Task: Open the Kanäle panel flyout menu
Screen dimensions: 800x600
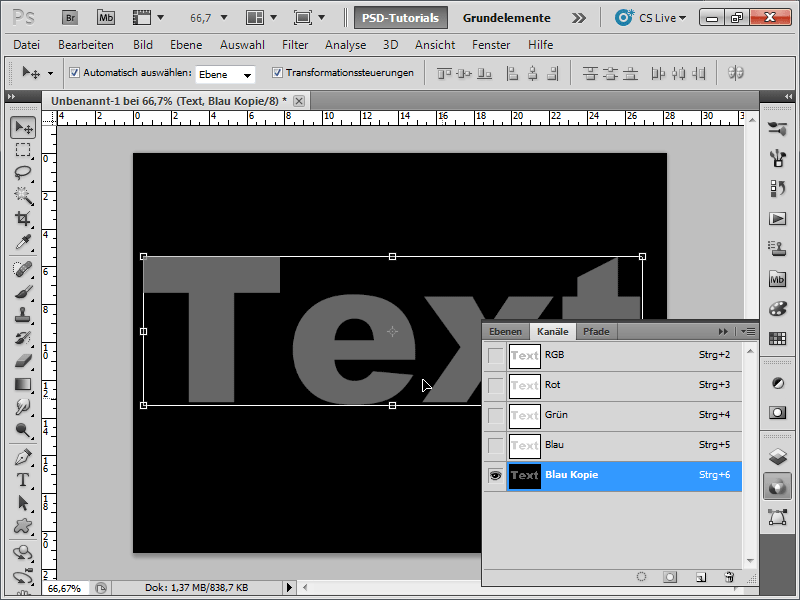Action: pyautogui.click(x=748, y=332)
